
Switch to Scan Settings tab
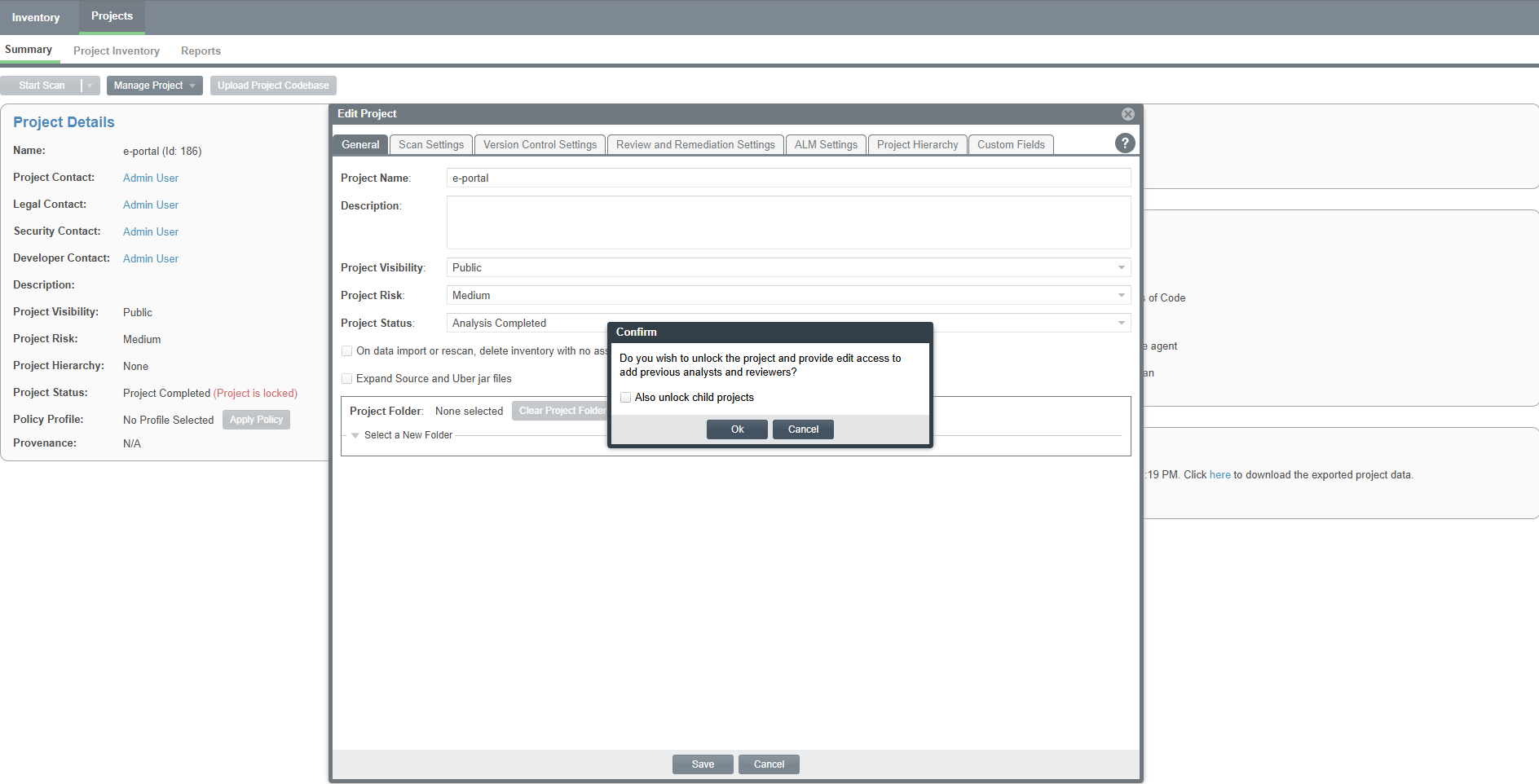[430, 145]
